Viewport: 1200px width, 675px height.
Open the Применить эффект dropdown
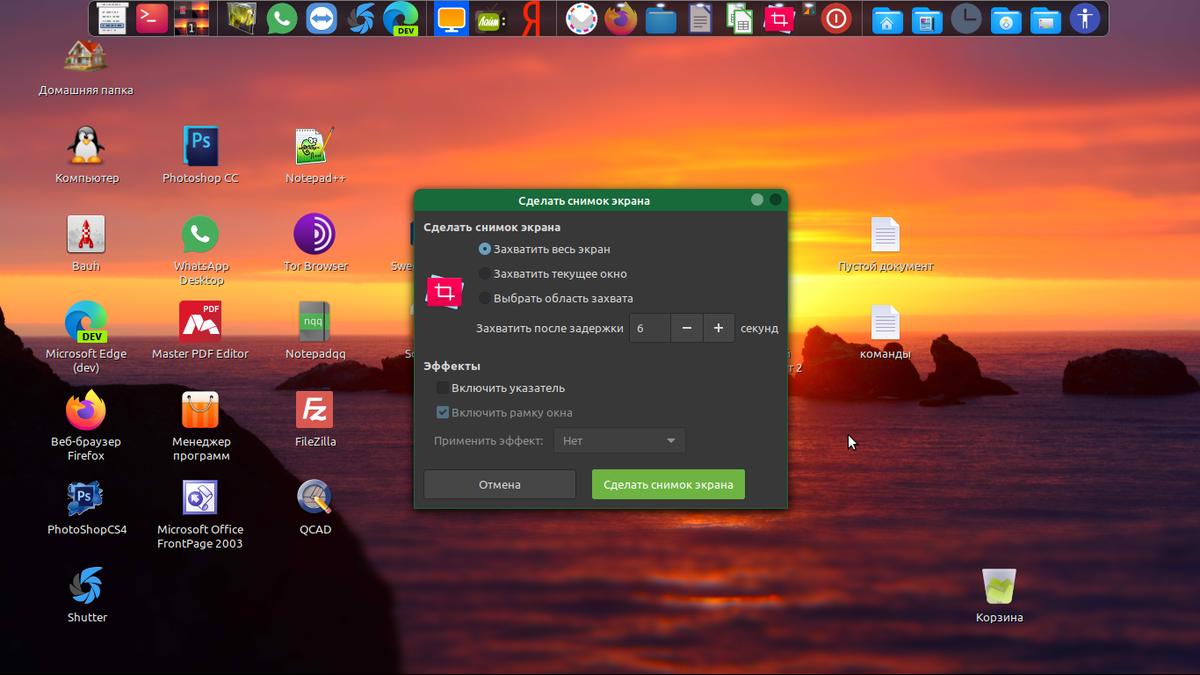point(620,441)
